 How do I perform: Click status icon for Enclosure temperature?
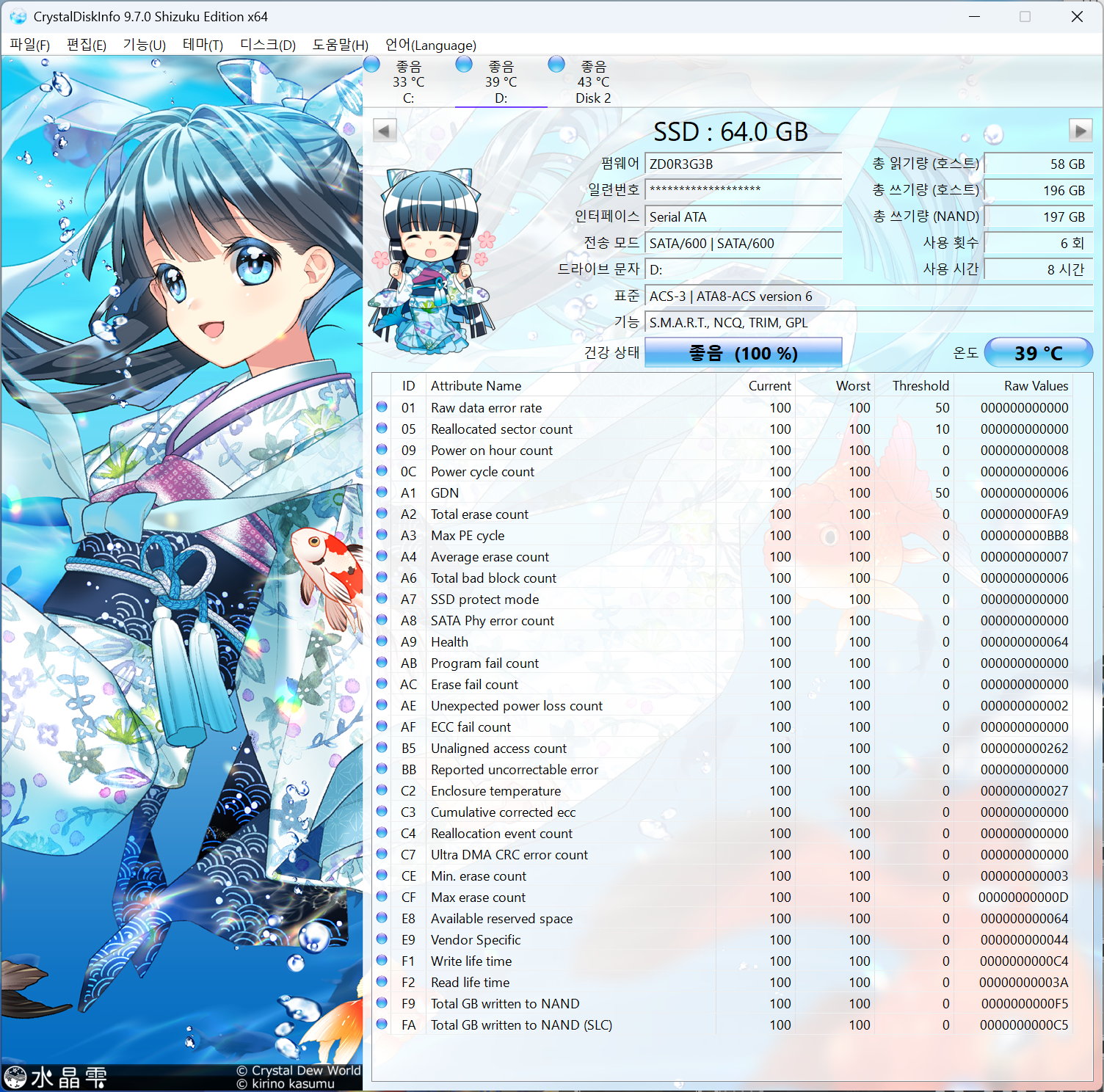pos(382,790)
